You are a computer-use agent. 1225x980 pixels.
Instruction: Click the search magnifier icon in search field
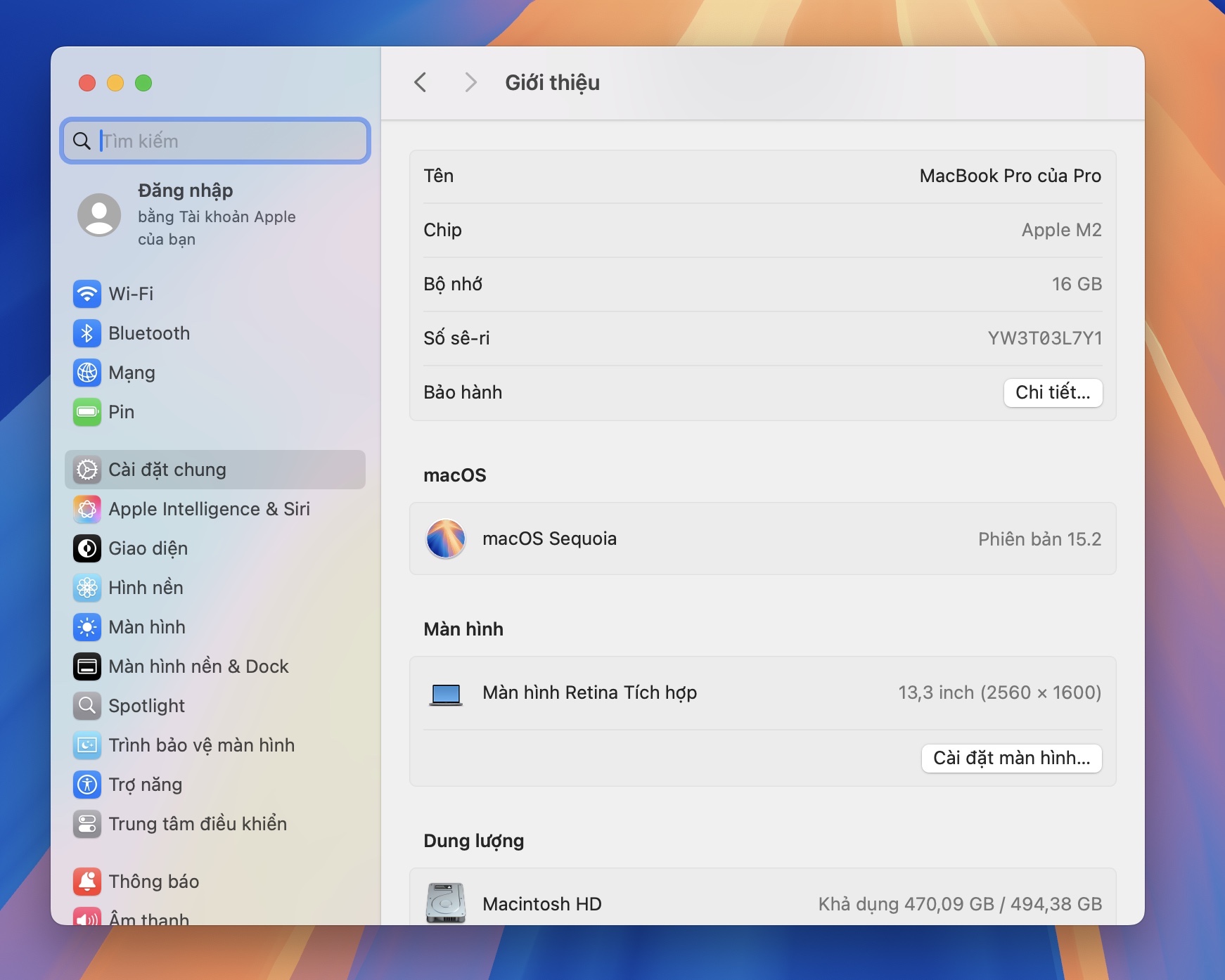[x=82, y=141]
